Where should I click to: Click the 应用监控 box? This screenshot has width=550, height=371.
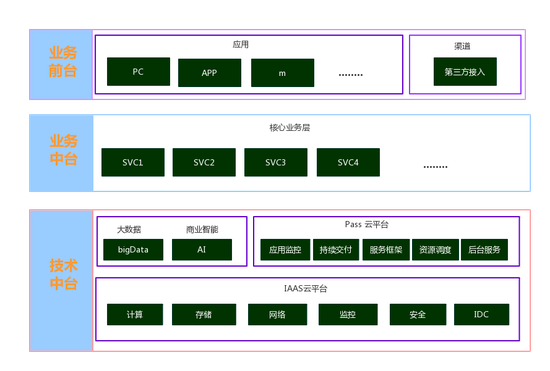pos(285,250)
